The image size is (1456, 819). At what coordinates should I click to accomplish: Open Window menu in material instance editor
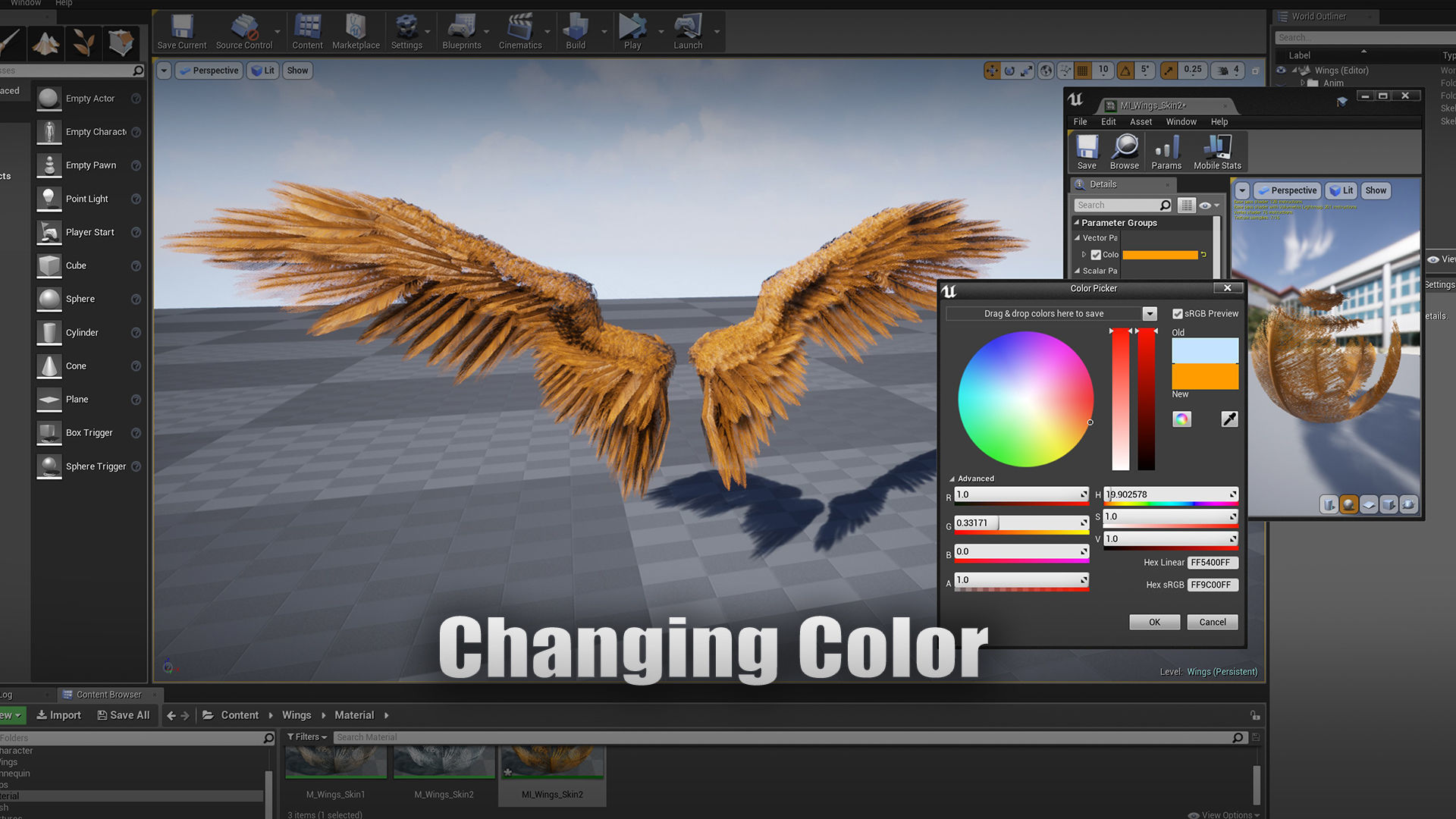tap(1181, 122)
